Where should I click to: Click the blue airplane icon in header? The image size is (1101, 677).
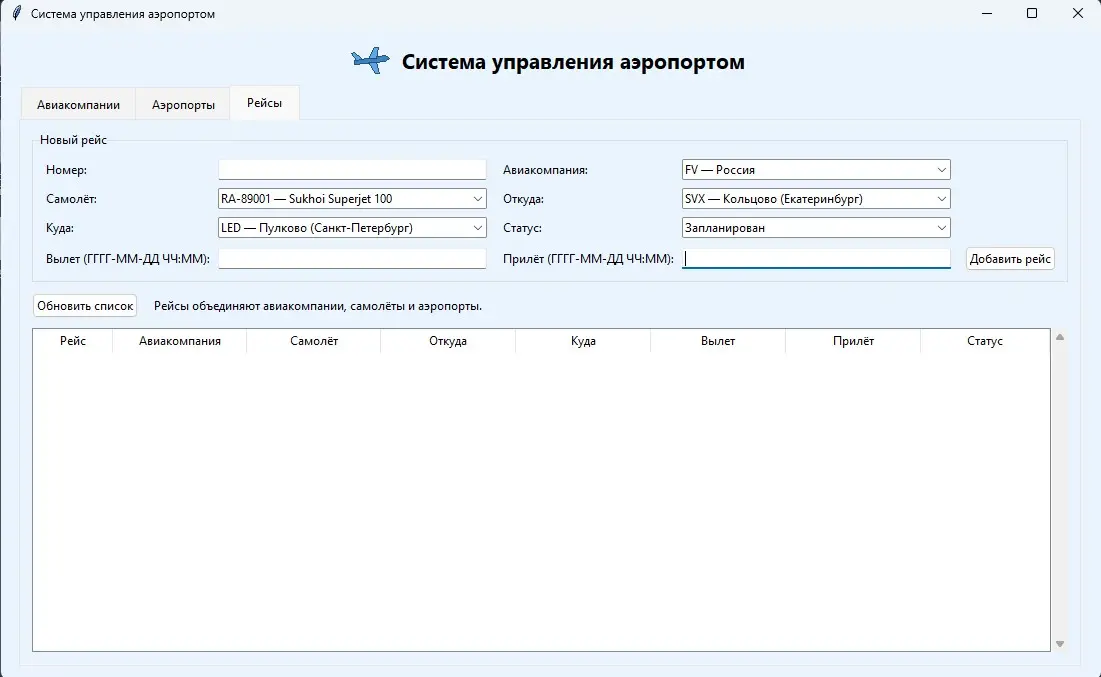[370, 61]
